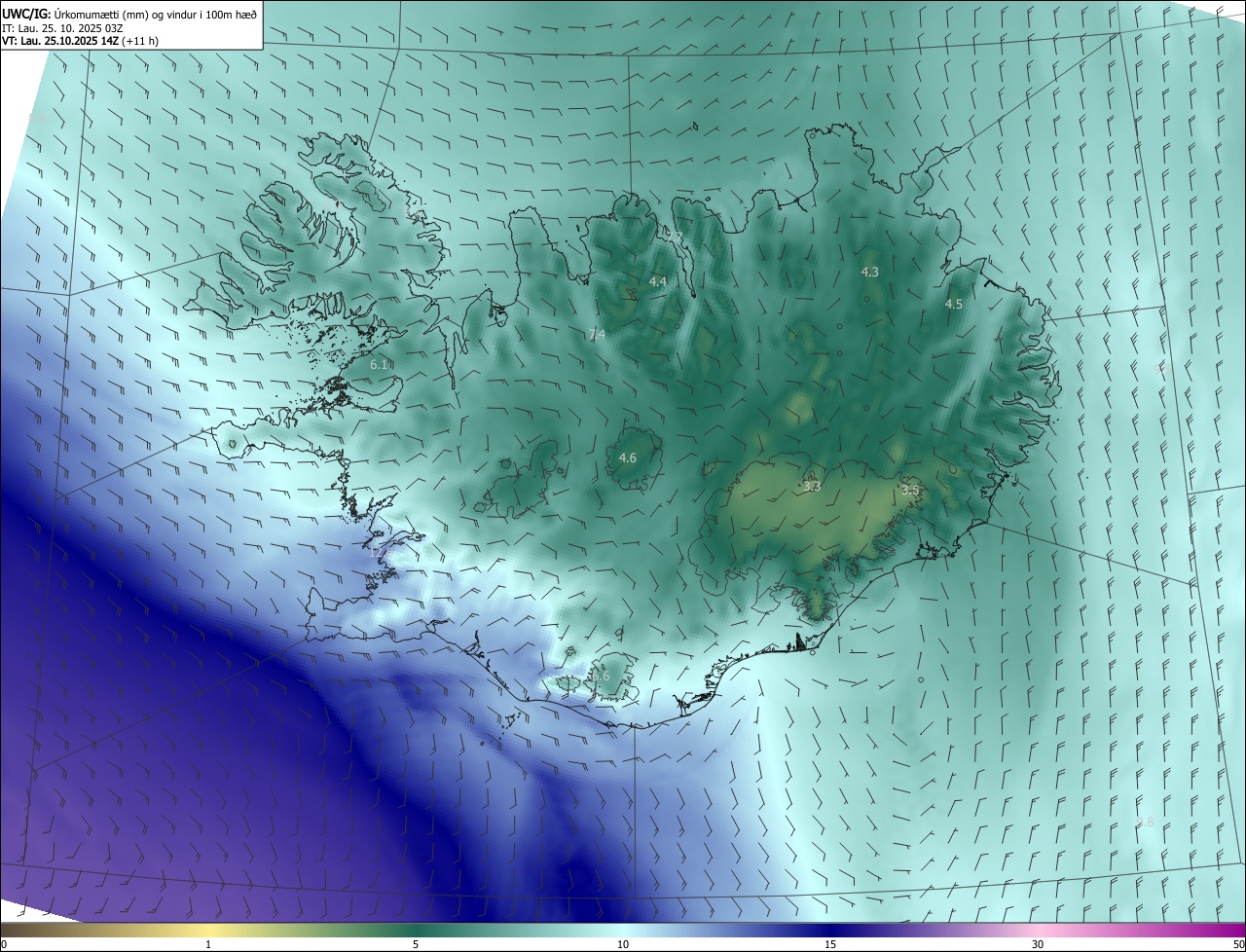The image size is (1246, 952).
Task: Click the 50 label on the color scale
Action: tap(1238, 944)
